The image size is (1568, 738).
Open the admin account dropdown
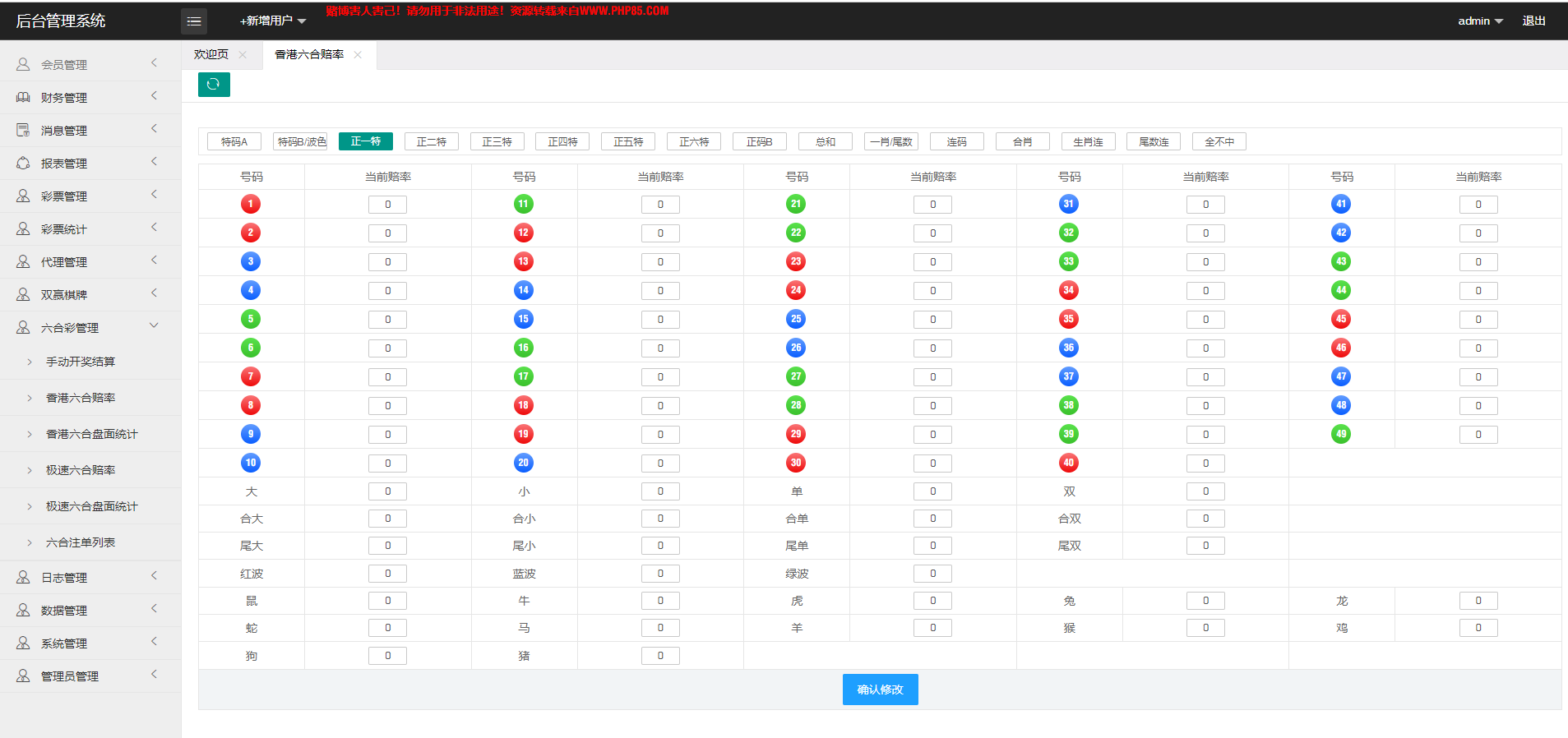1480,21
